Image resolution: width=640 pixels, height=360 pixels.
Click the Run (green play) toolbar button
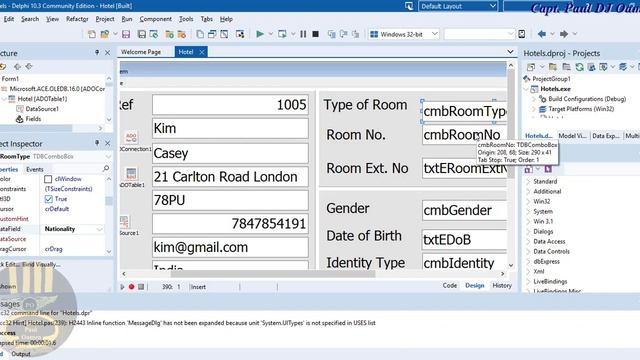point(260,34)
